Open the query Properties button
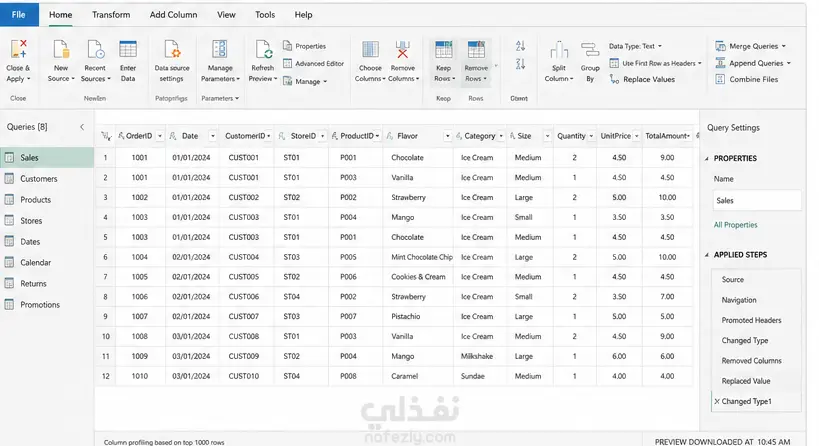Viewport: 819px width, 446px height. point(305,46)
